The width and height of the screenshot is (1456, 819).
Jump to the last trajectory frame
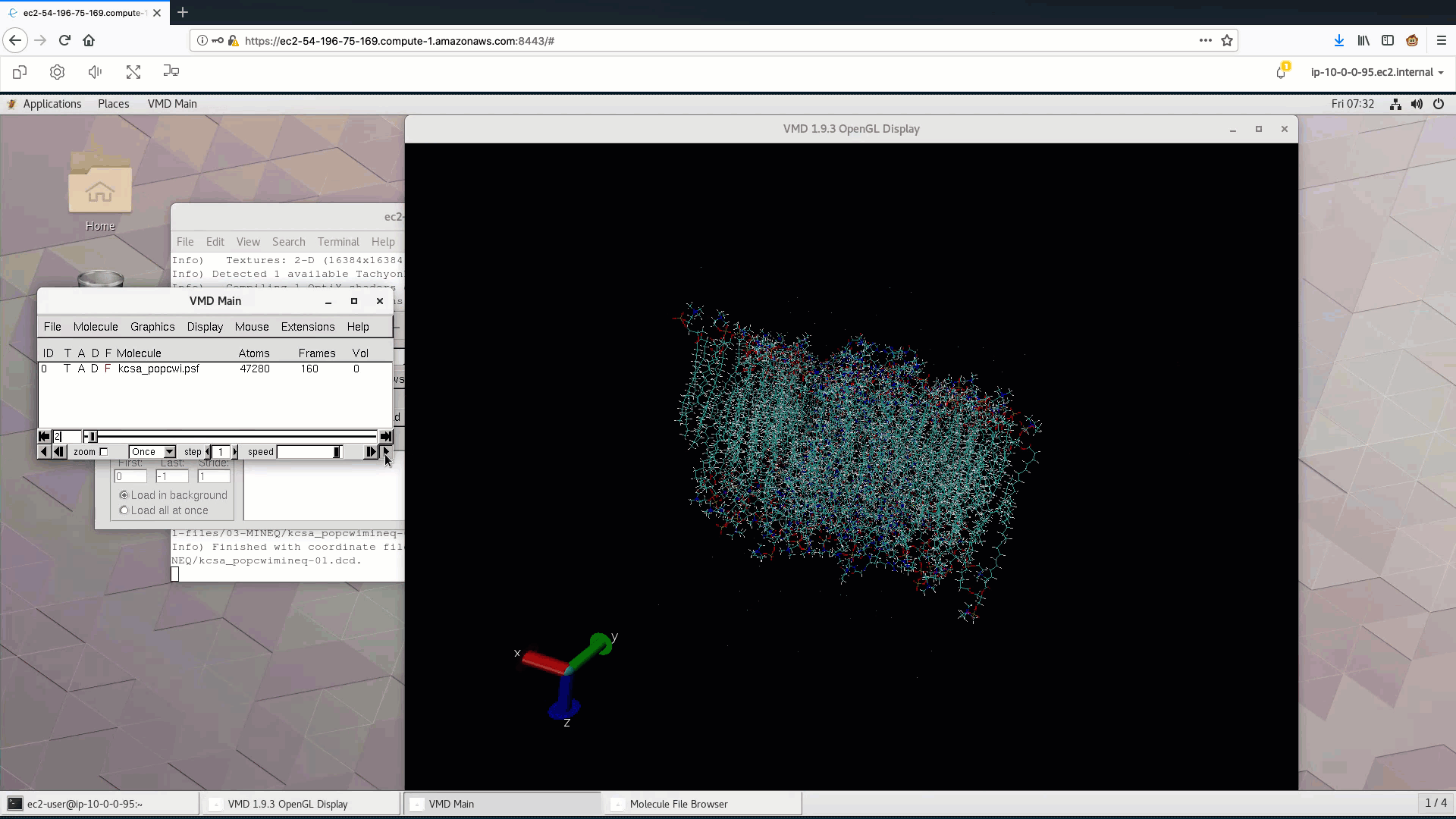[386, 437]
